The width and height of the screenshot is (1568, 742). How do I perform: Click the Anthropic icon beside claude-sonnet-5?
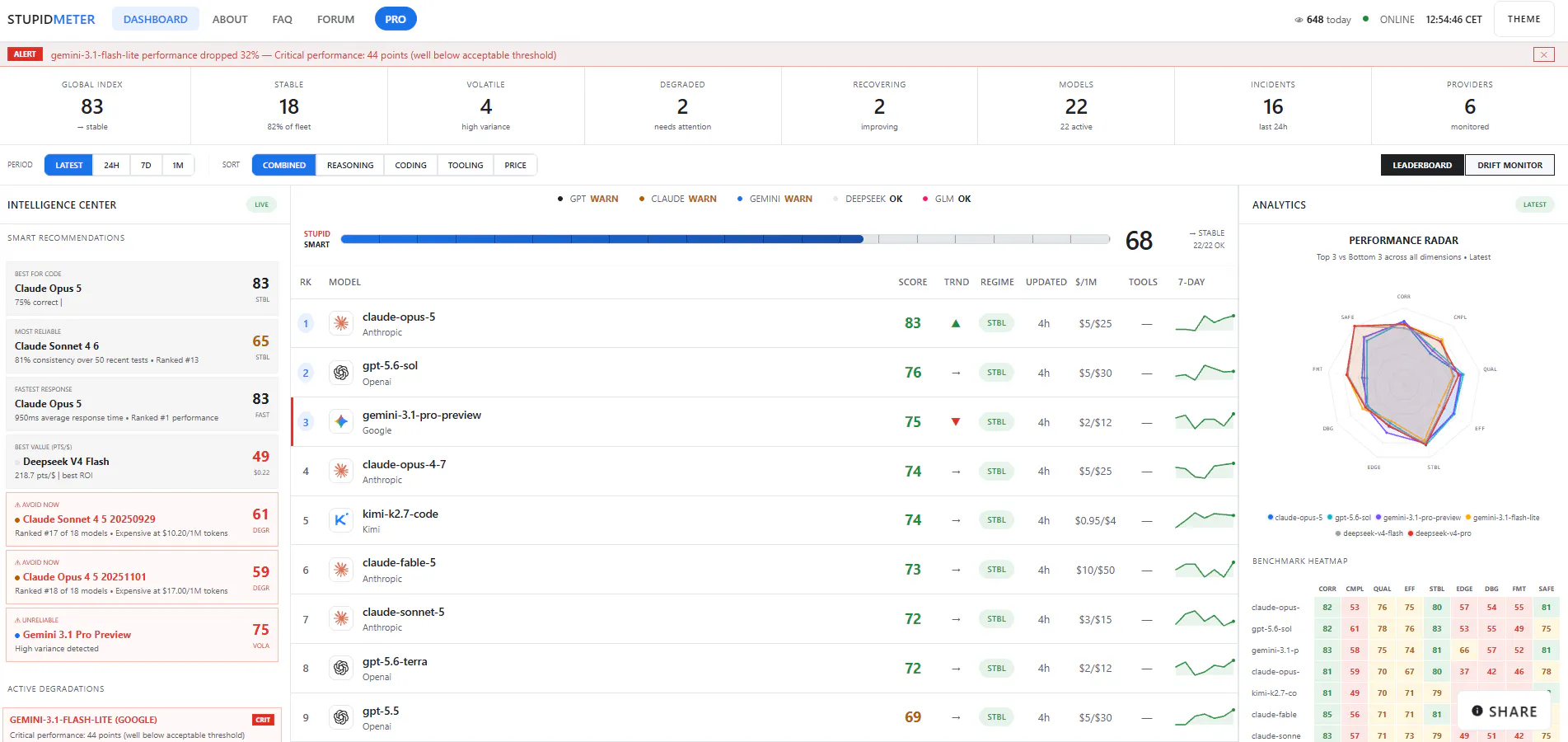click(341, 619)
